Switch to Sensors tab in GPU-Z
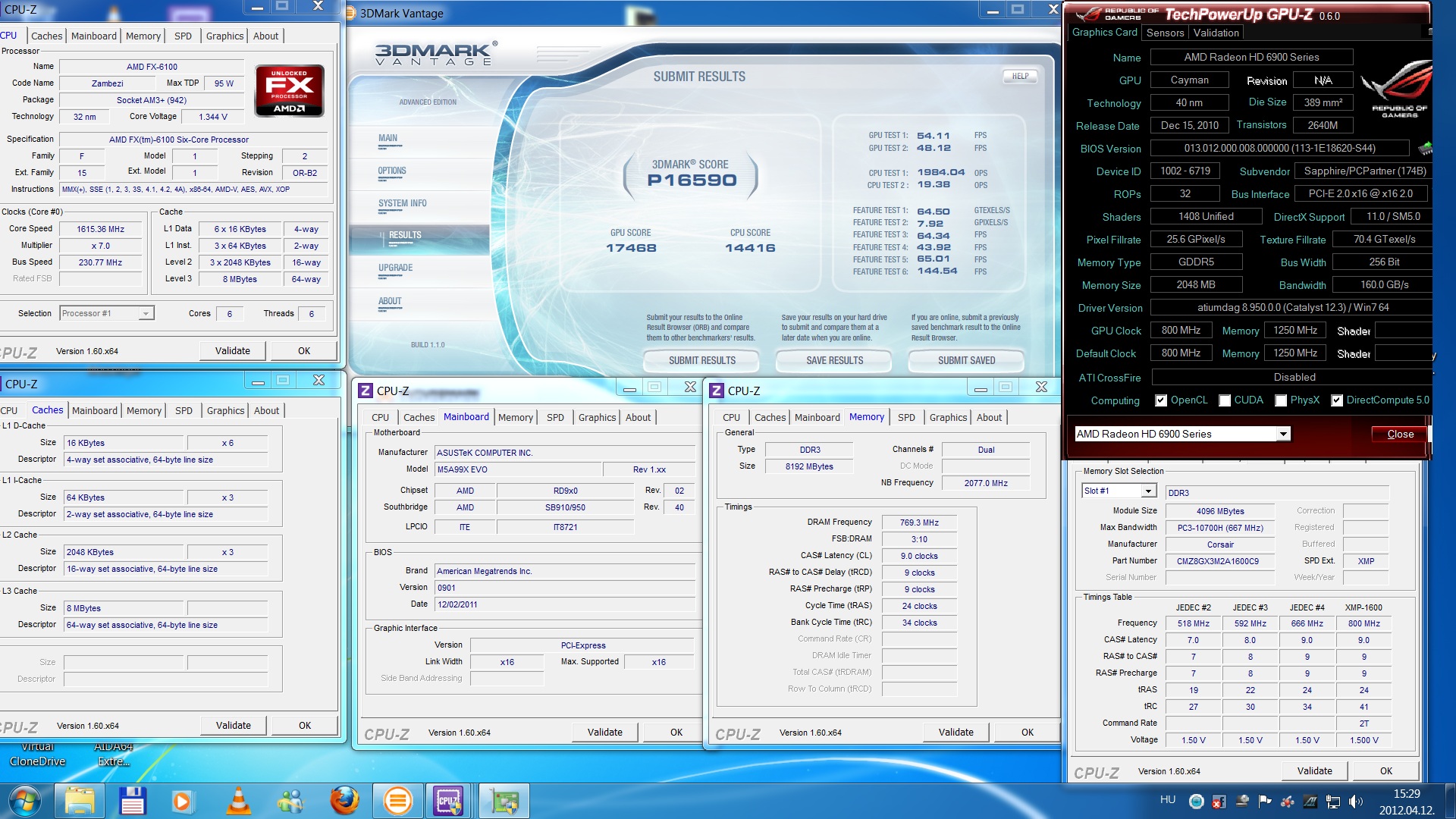The height and width of the screenshot is (819, 1456). pos(1165,33)
